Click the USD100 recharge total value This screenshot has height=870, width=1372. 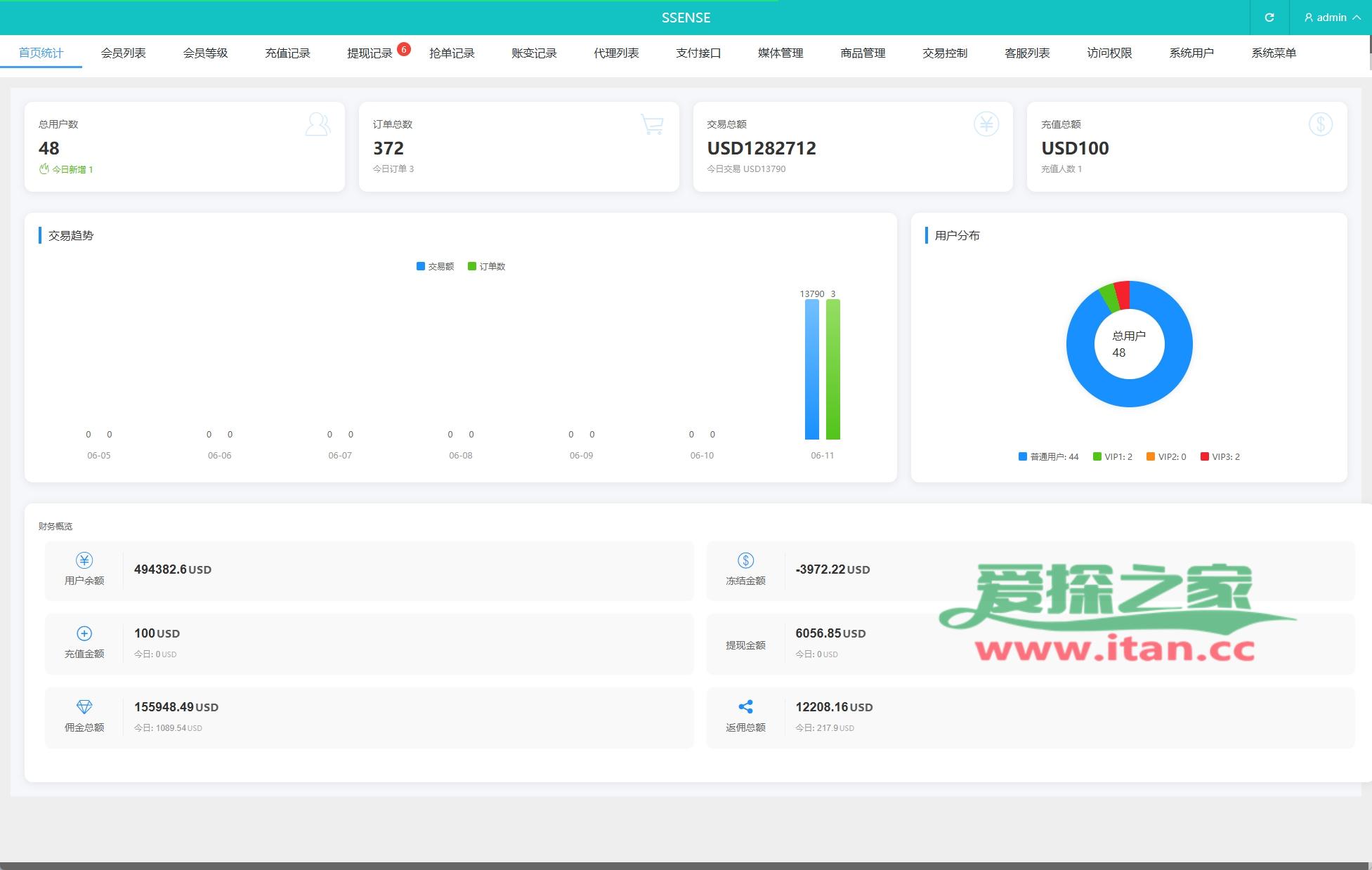[x=1075, y=148]
